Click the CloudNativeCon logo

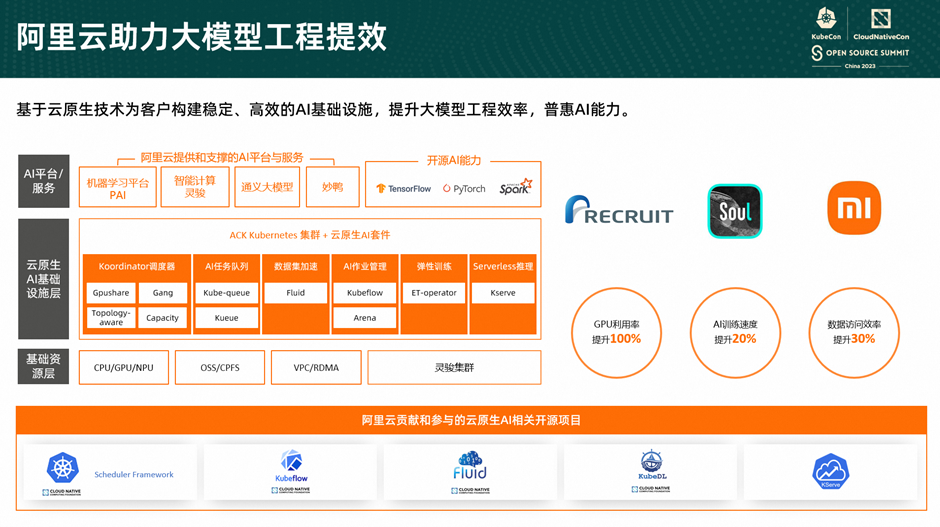(x=881, y=24)
